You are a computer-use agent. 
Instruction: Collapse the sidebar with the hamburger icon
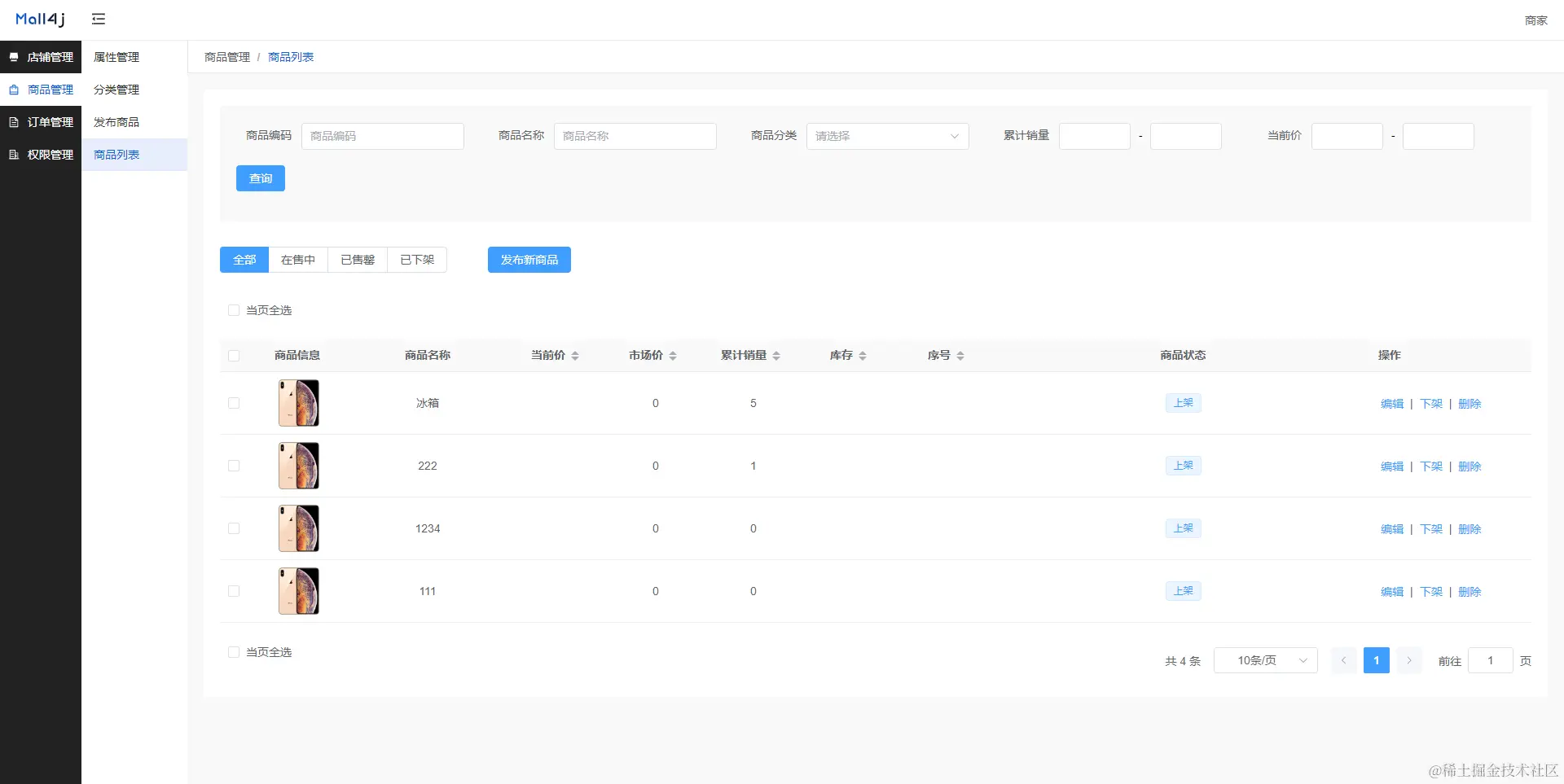[99, 19]
